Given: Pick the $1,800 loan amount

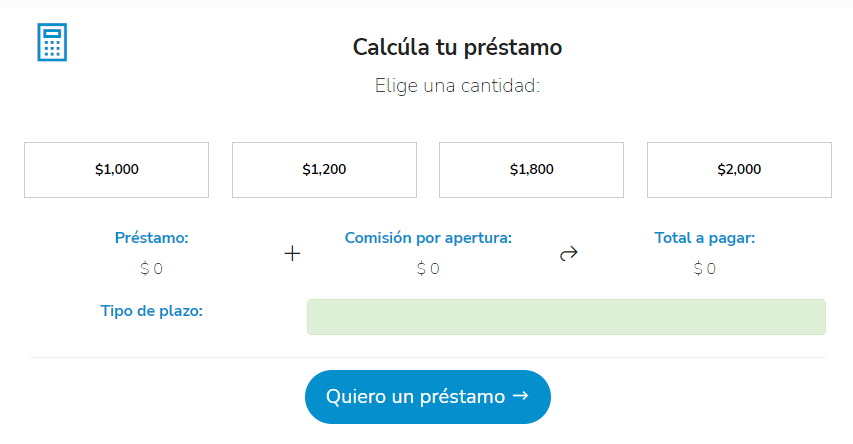Looking at the screenshot, I should (x=531, y=170).
